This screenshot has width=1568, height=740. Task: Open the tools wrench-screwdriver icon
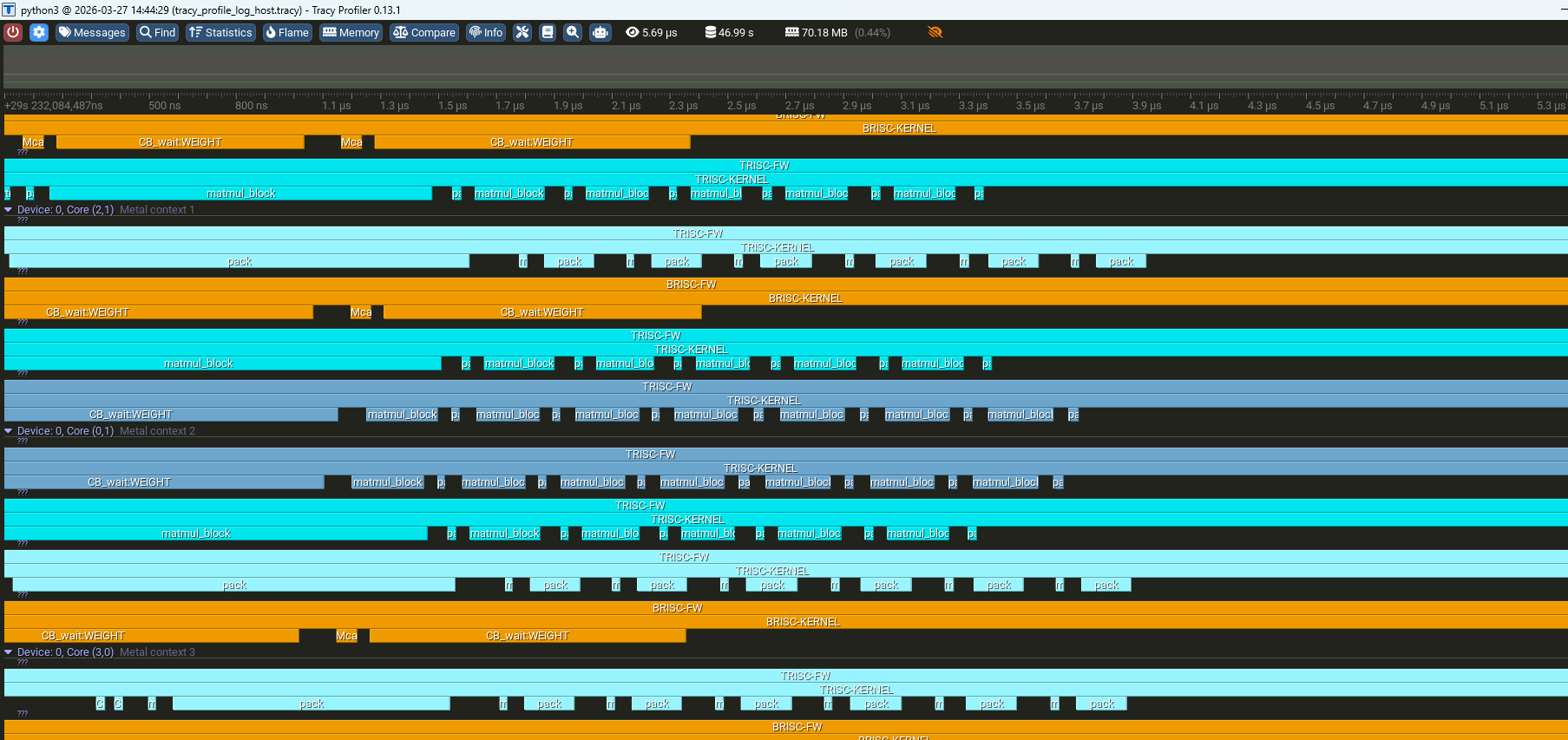point(522,32)
